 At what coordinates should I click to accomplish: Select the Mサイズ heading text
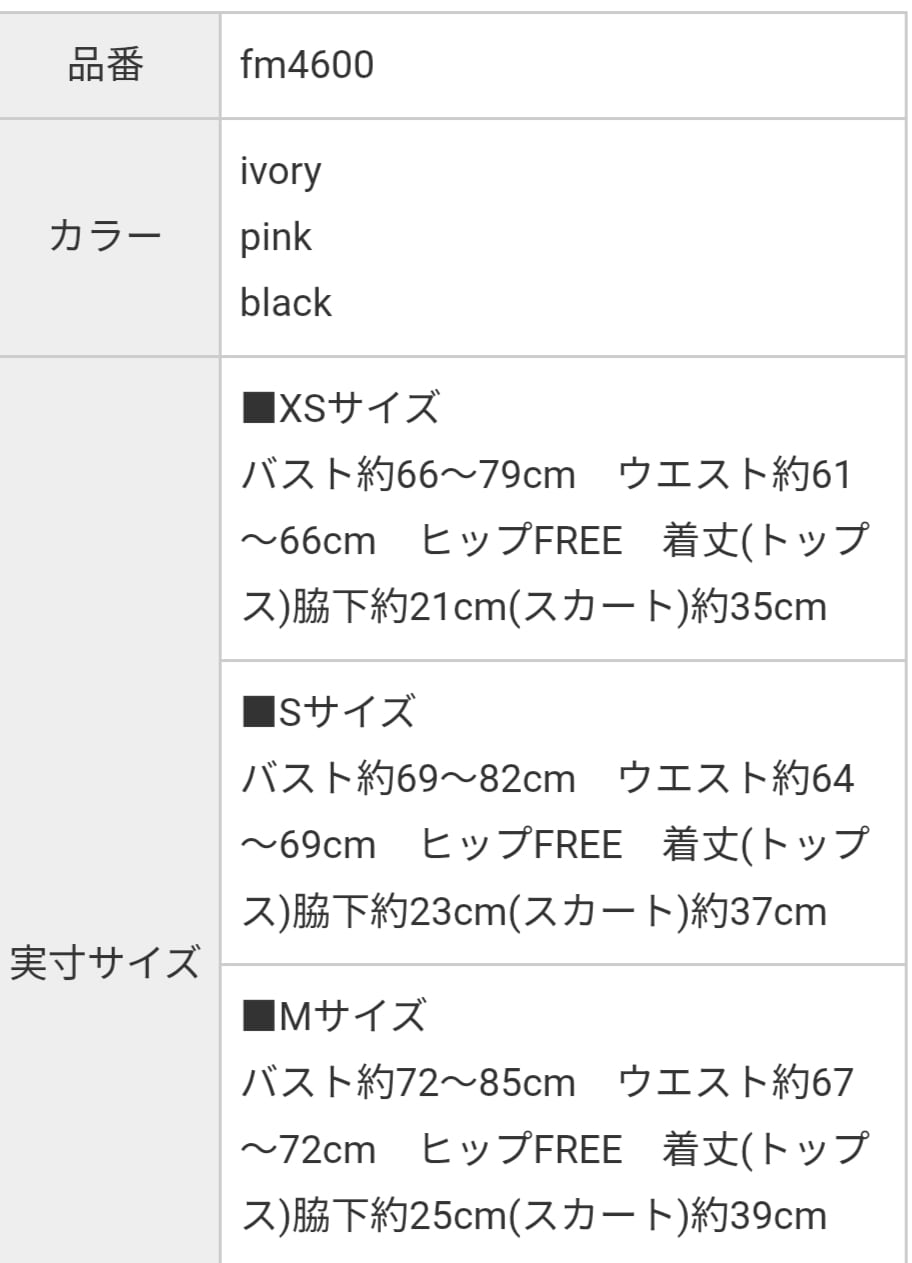pyautogui.click(x=352, y=1016)
